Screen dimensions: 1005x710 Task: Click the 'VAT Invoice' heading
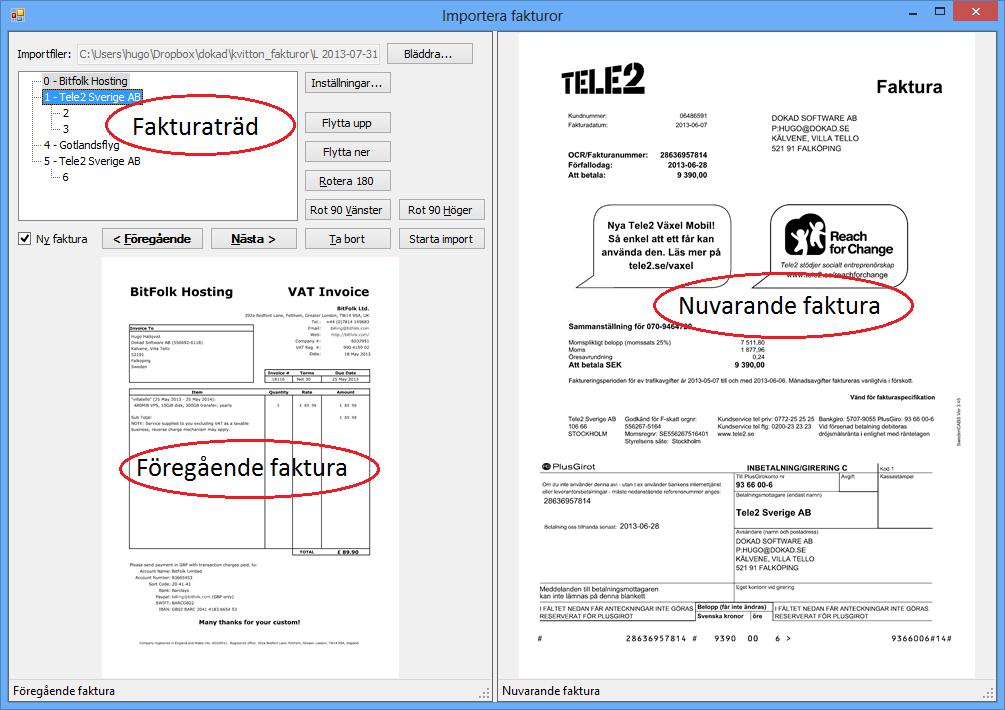coord(328,292)
